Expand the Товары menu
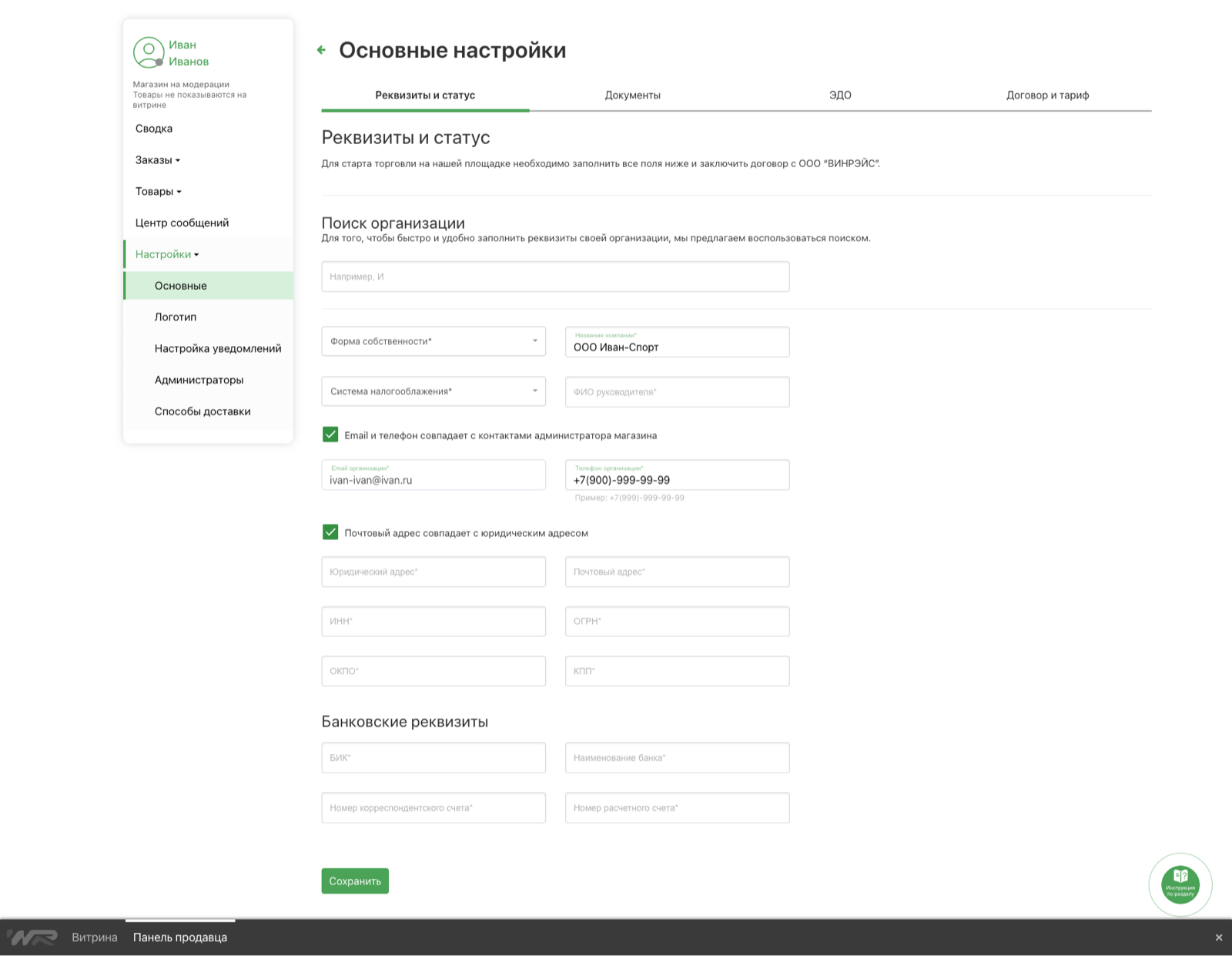 (x=158, y=192)
